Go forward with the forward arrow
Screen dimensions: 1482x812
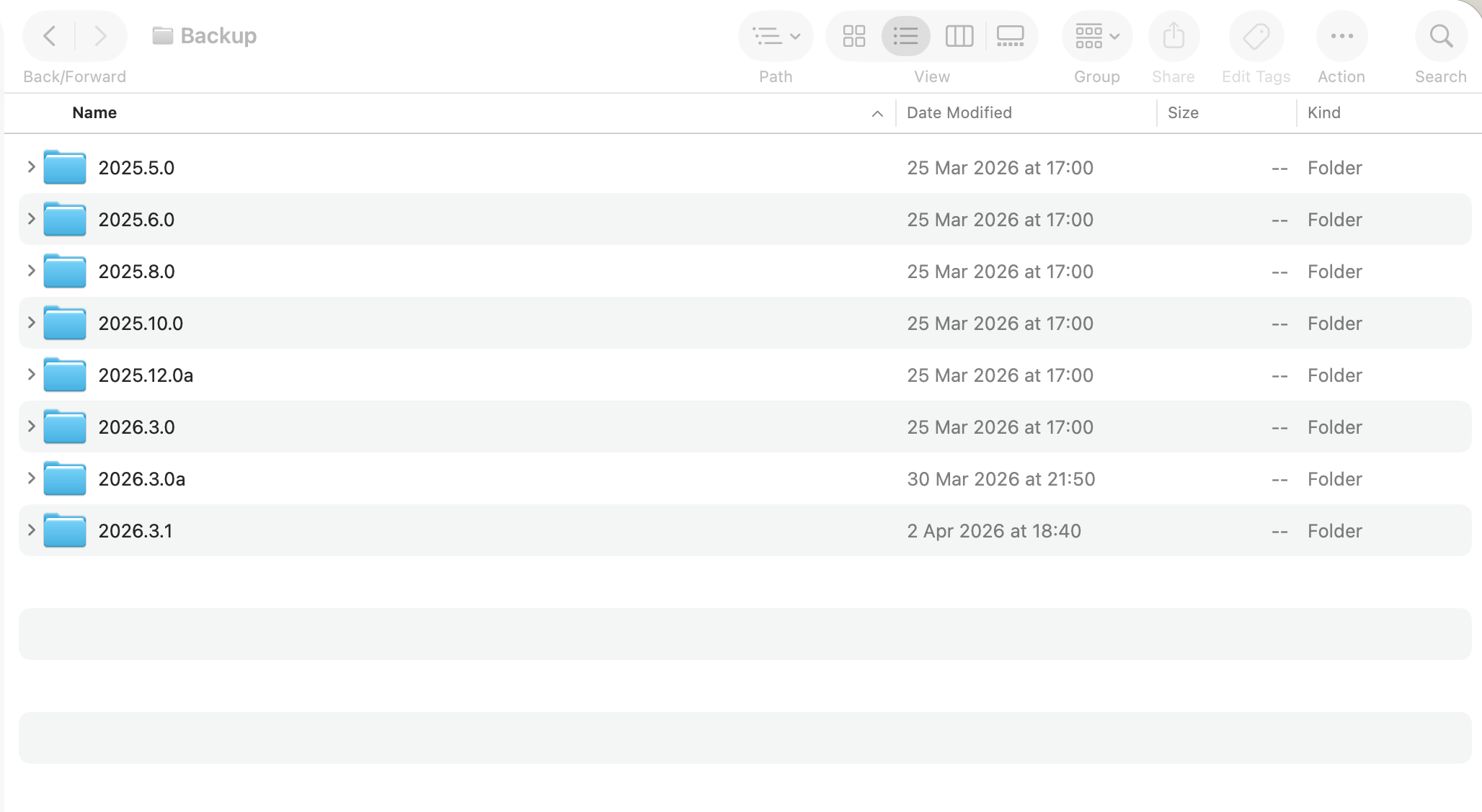click(x=100, y=36)
